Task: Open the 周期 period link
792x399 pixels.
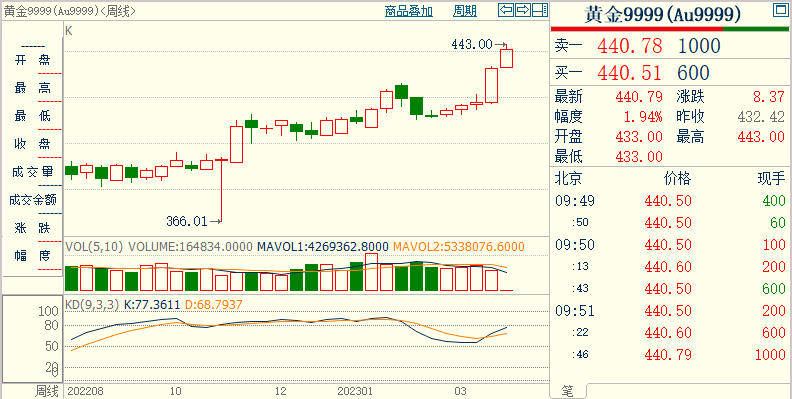Action: click(x=465, y=11)
